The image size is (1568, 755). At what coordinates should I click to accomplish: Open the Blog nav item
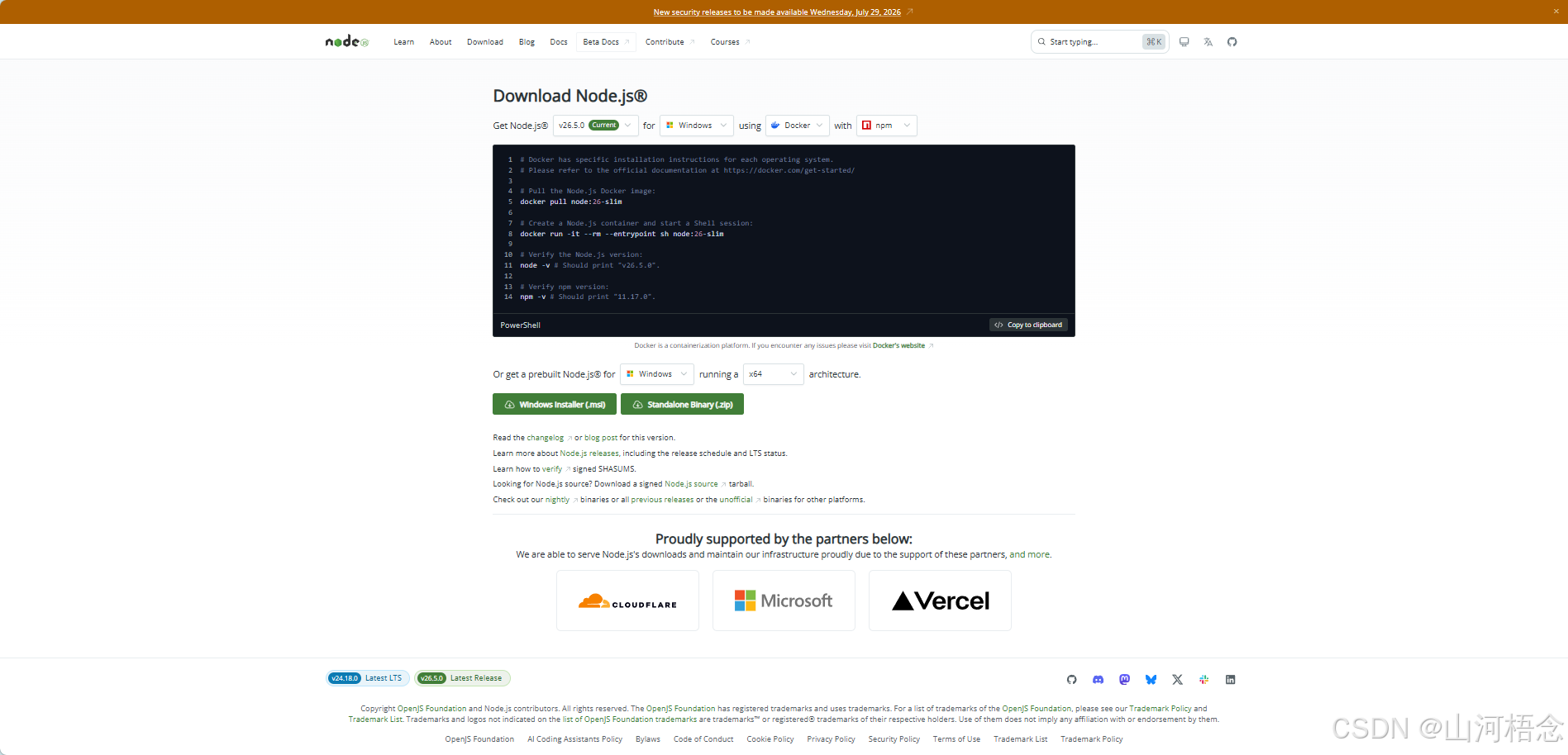coord(527,42)
